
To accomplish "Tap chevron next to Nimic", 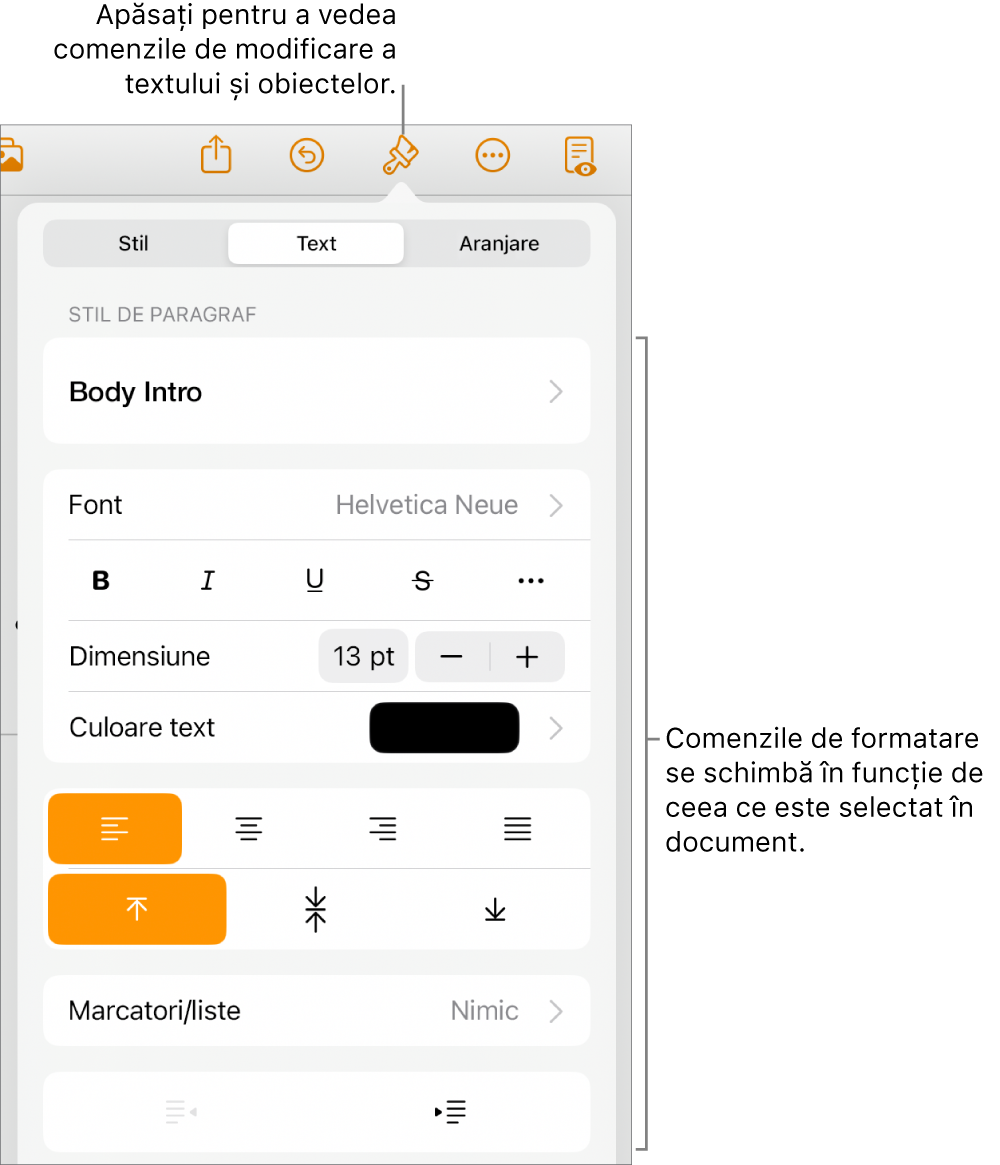I will tap(556, 1010).
